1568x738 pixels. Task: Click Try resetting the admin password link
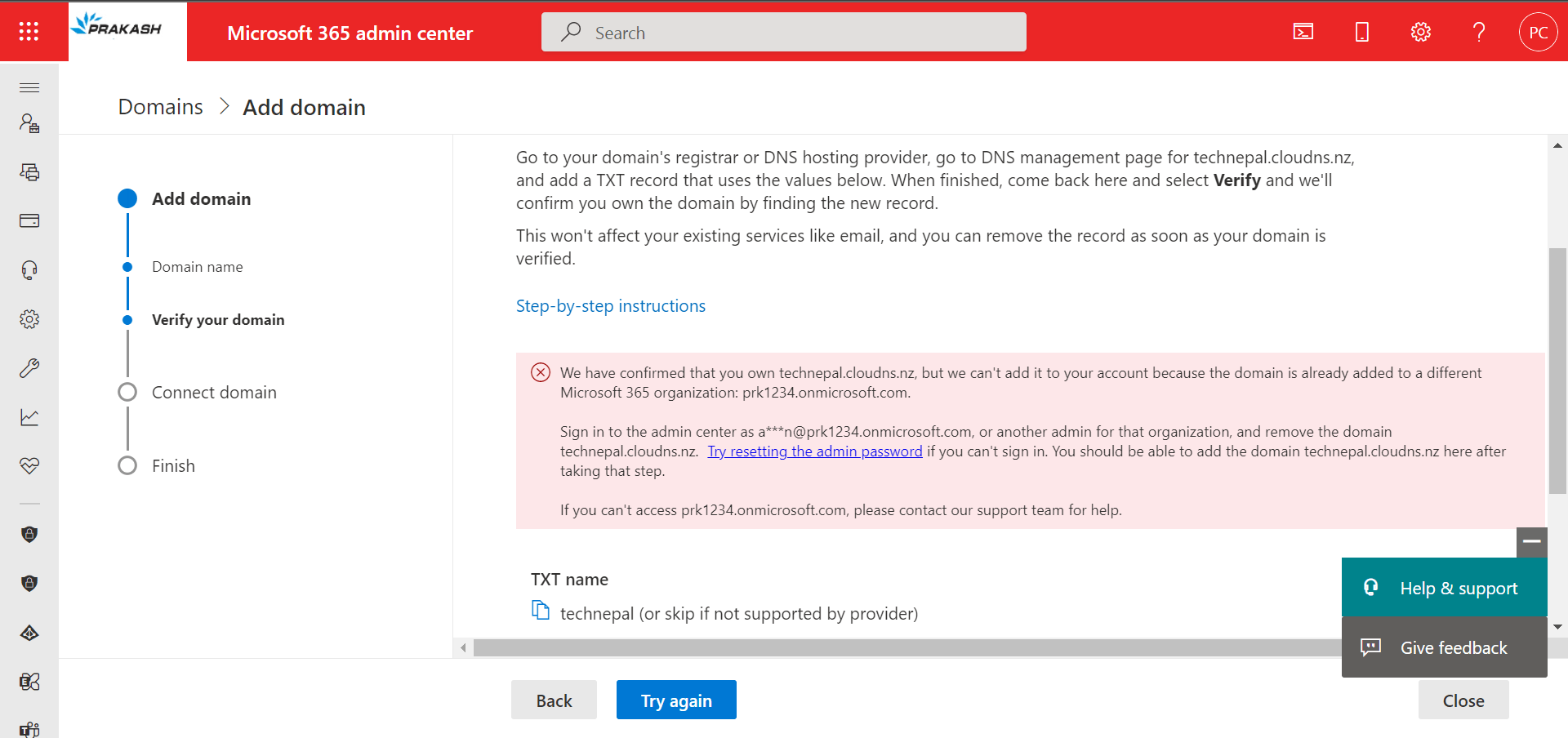pos(815,451)
